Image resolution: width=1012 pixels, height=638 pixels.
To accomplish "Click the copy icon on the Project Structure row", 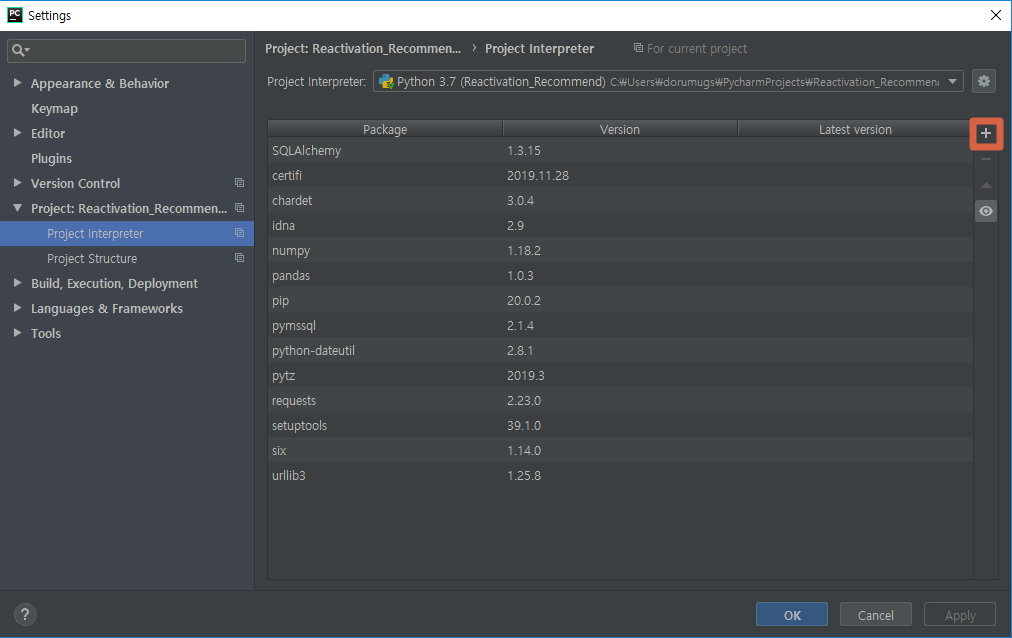I will tap(239, 258).
